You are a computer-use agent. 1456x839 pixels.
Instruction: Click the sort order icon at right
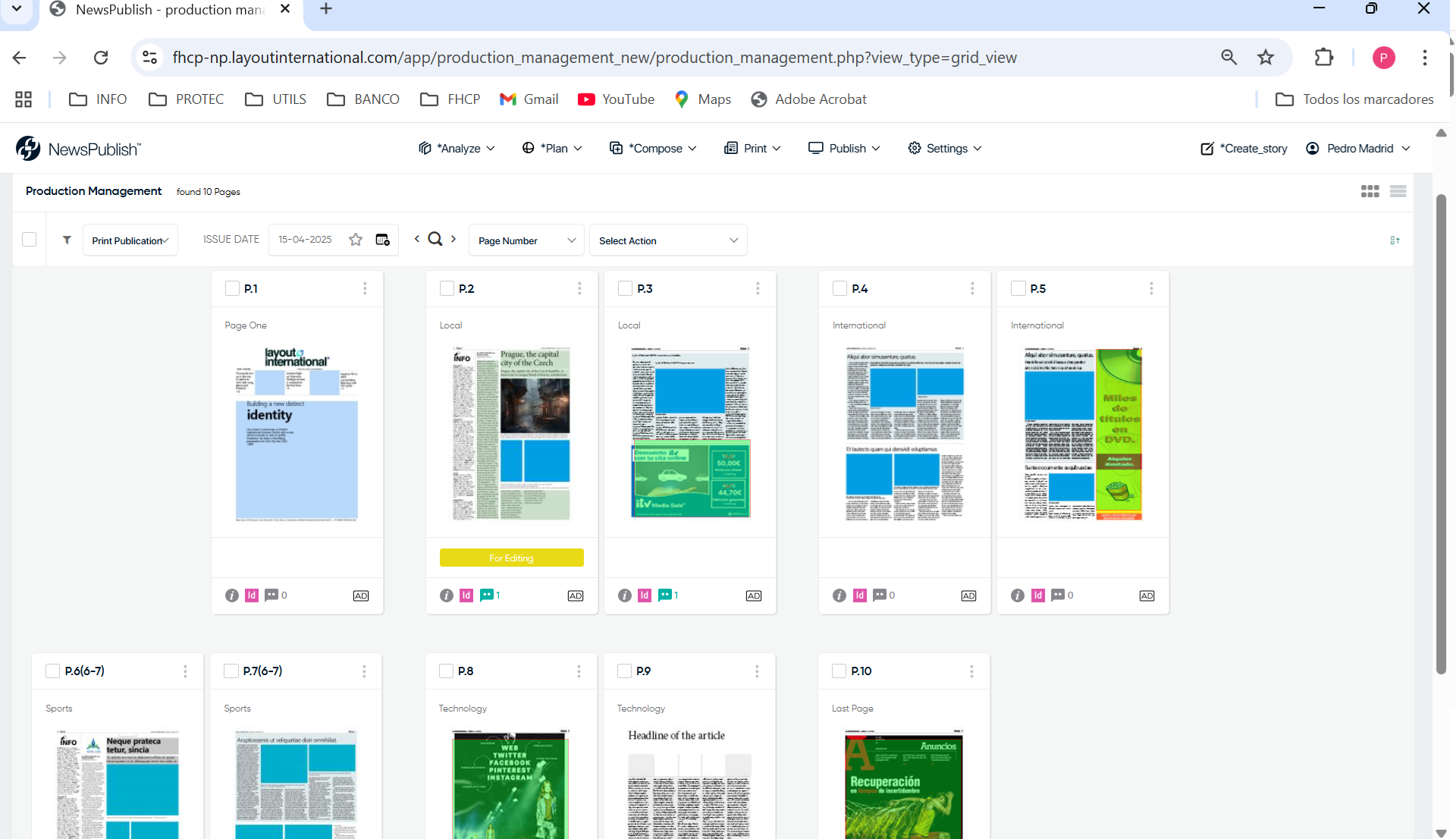tap(1395, 240)
